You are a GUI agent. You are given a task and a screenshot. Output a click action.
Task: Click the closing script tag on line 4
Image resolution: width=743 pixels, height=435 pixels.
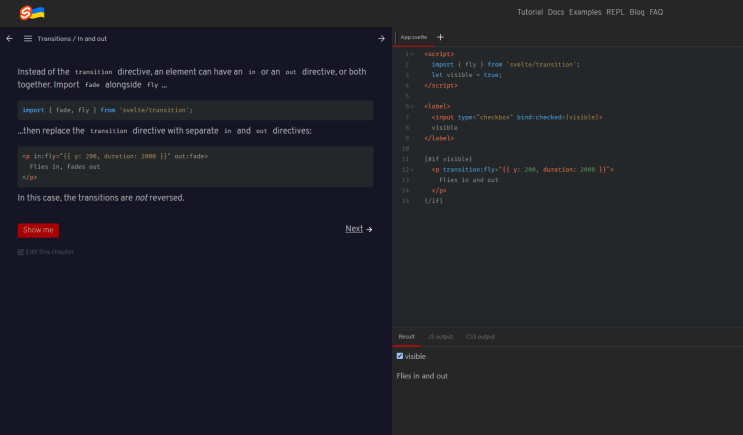coord(441,86)
